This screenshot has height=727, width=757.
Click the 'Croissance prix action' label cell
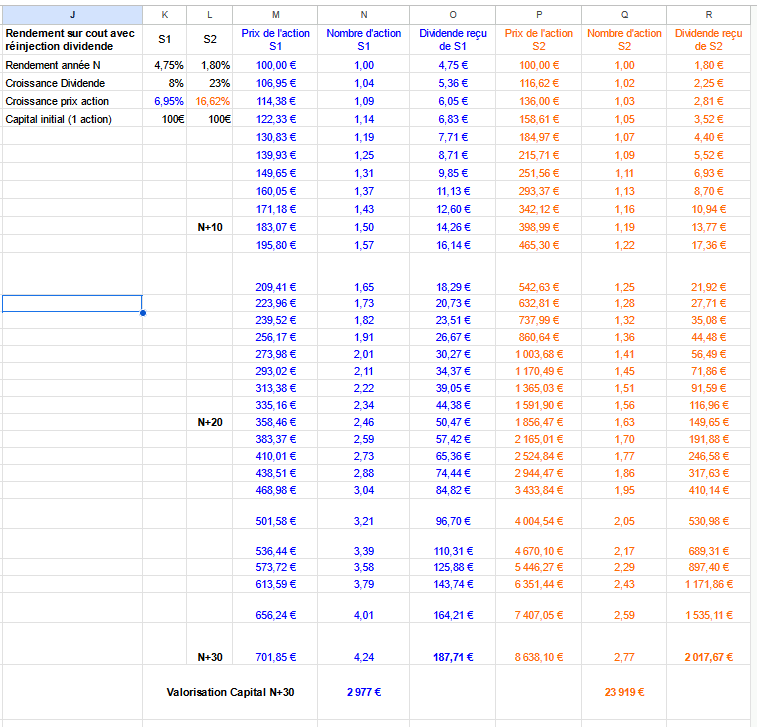(72, 101)
